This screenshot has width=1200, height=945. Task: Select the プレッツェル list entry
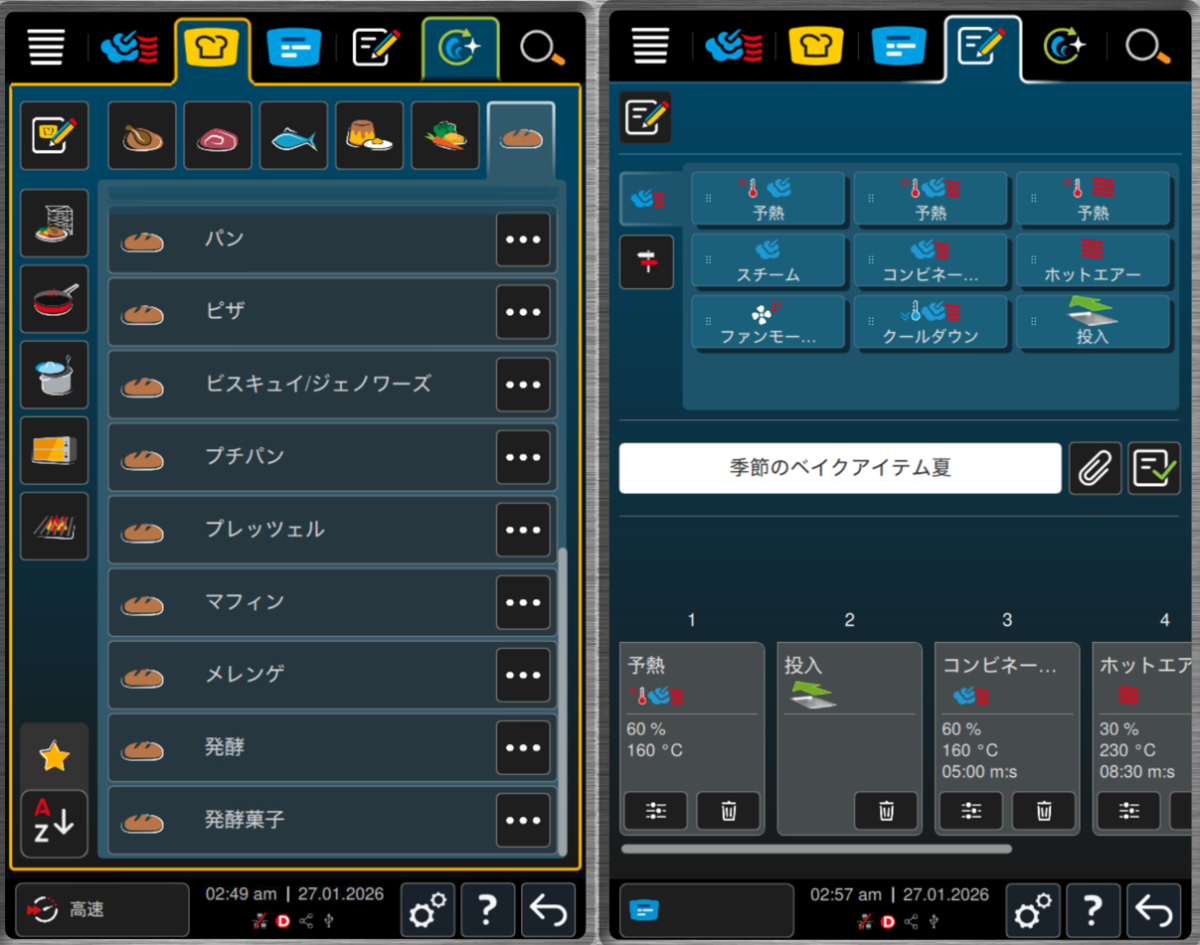(x=300, y=530)
